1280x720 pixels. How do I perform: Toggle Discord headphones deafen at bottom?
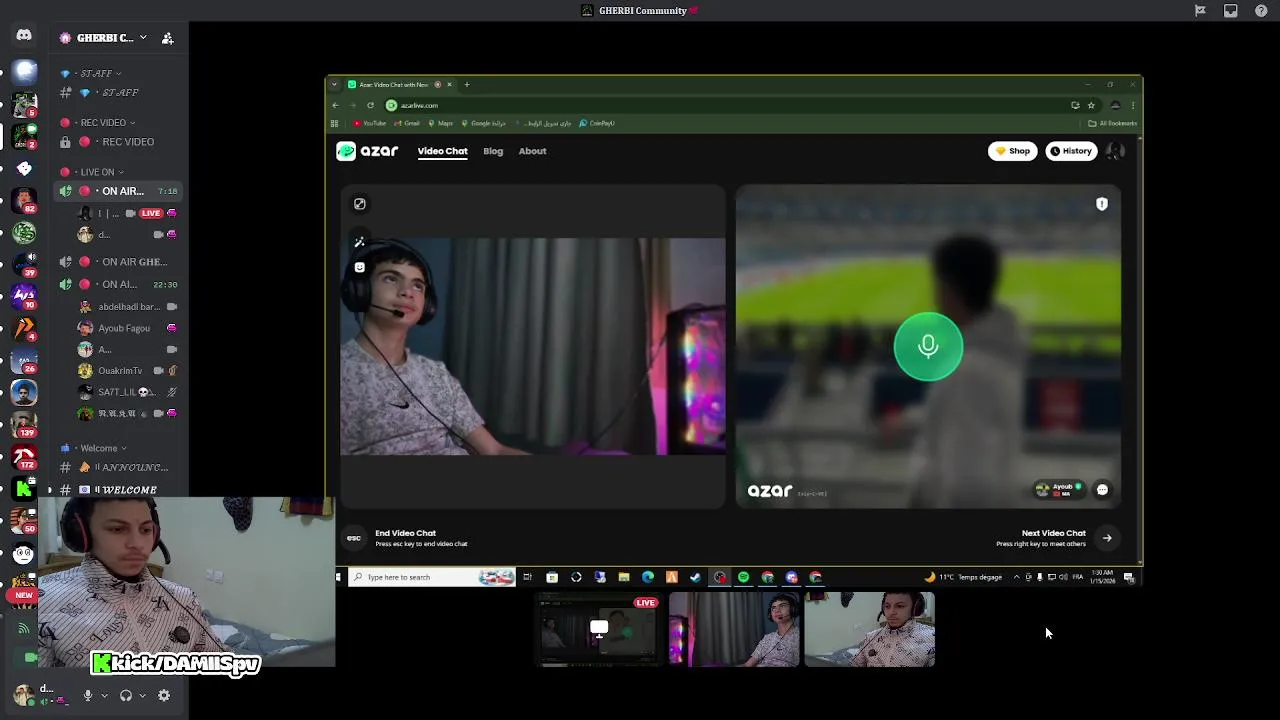pos(126,695)
